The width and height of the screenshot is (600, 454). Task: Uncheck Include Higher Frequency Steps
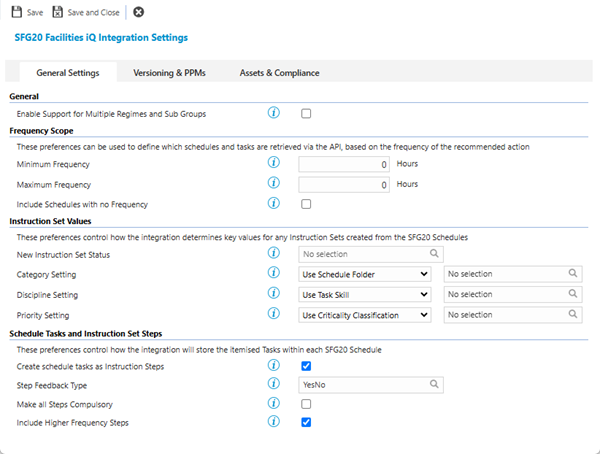coord(307,423)
